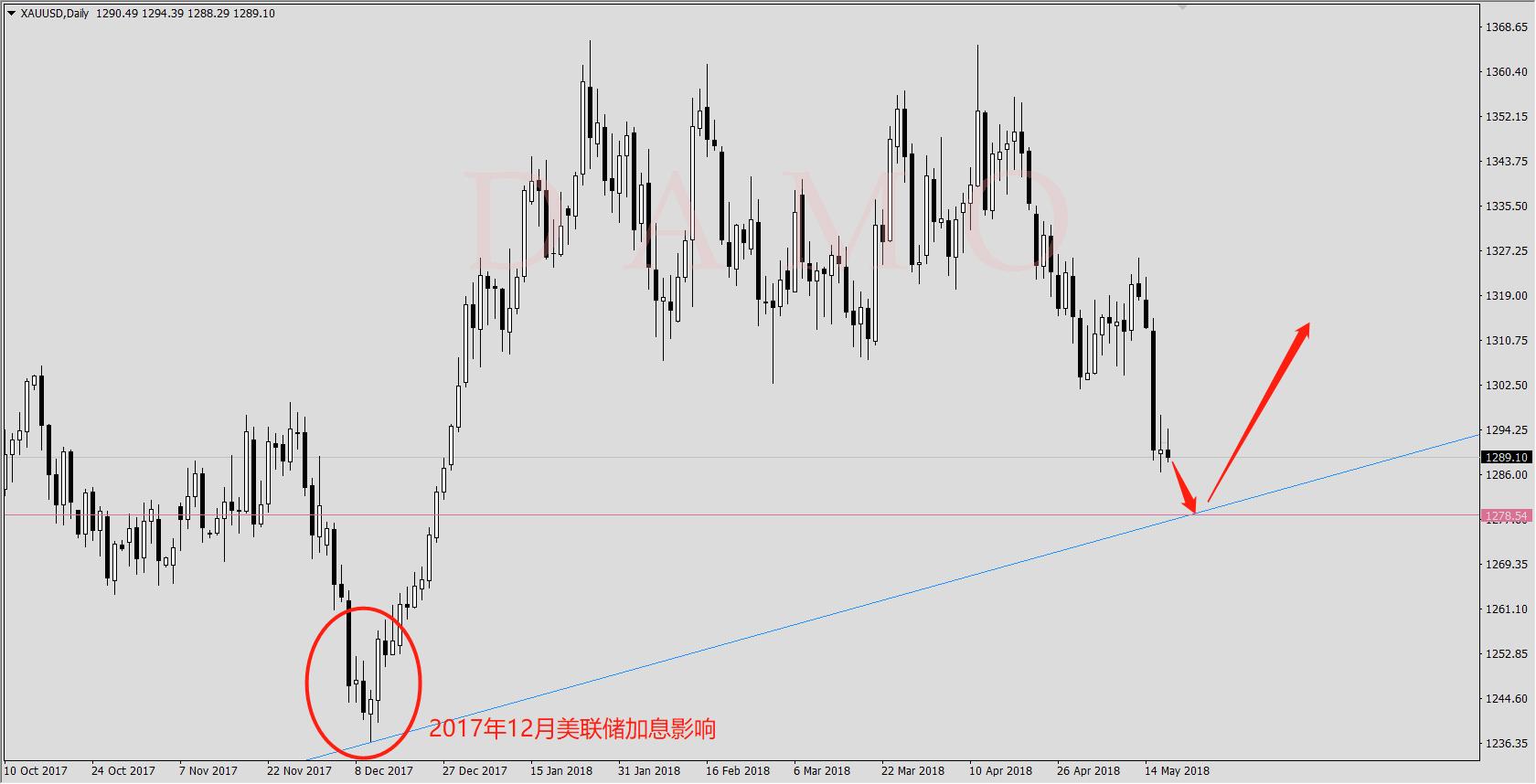The image size is (1536, 784).
Task: Click the 1286.00 price scale label
Action: [x=1507, y=475]
